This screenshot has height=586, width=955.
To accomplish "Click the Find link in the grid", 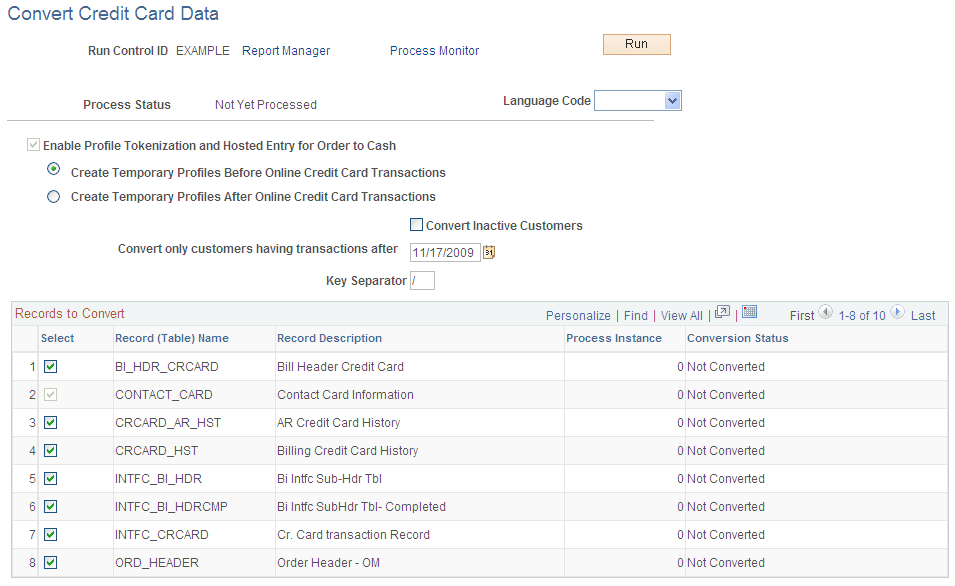I will (635, 315).
